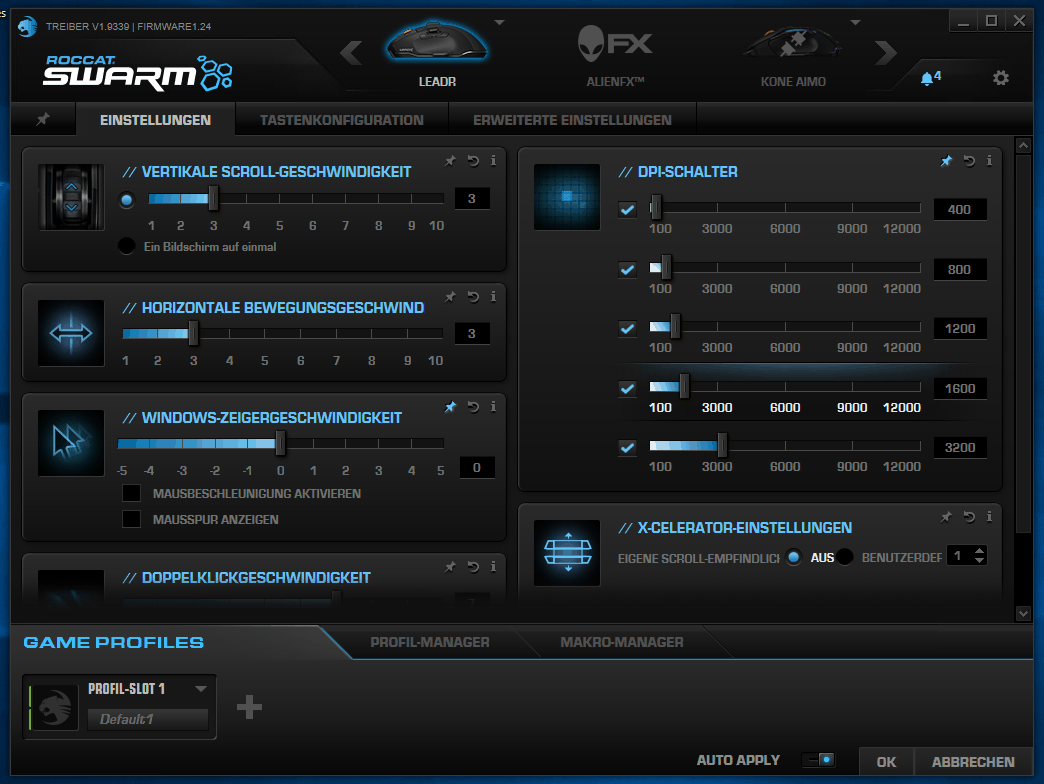1044x784 pixels.
Task: Click the 1600 DPI value field
Action: [960, 389]
